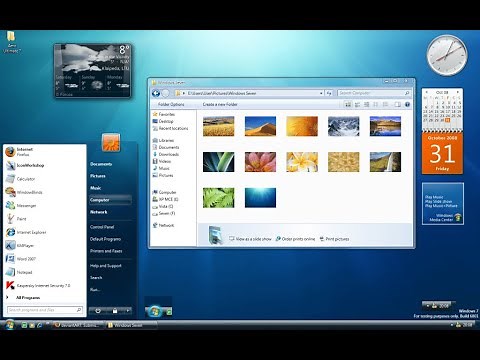Click the Start menu lock button

coord(115,311)
